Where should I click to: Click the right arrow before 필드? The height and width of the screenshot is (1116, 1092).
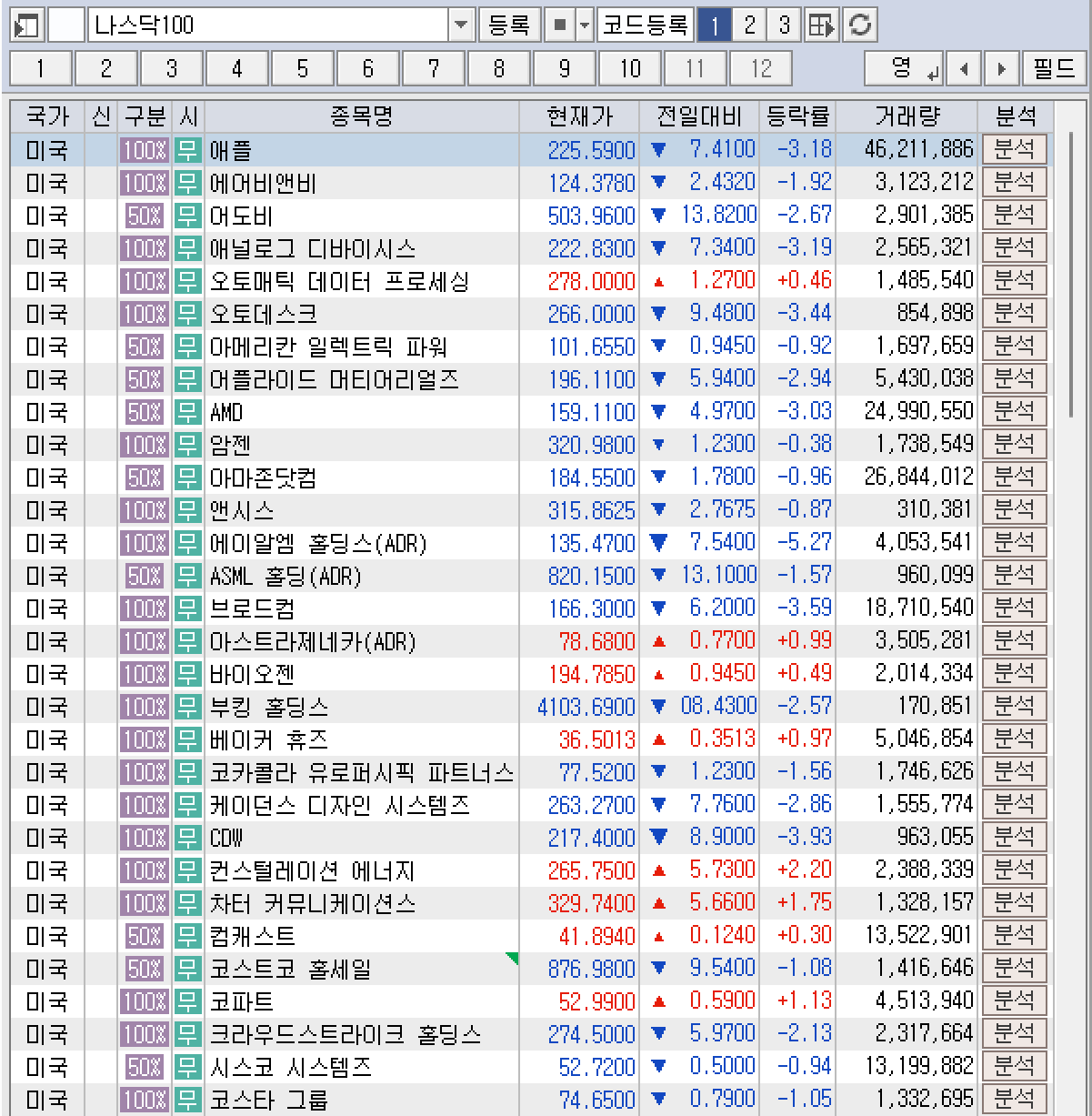click(1001, 68)
